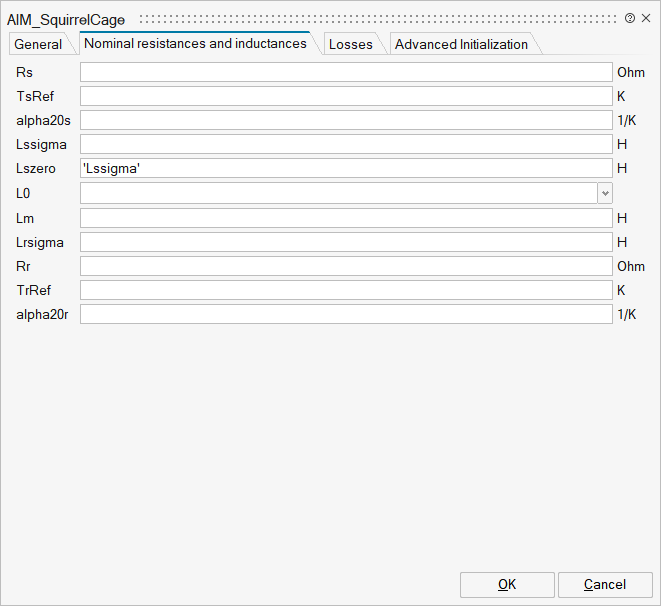Focus the alpha20r input field

pyautogui.click(x=345, y=314)
